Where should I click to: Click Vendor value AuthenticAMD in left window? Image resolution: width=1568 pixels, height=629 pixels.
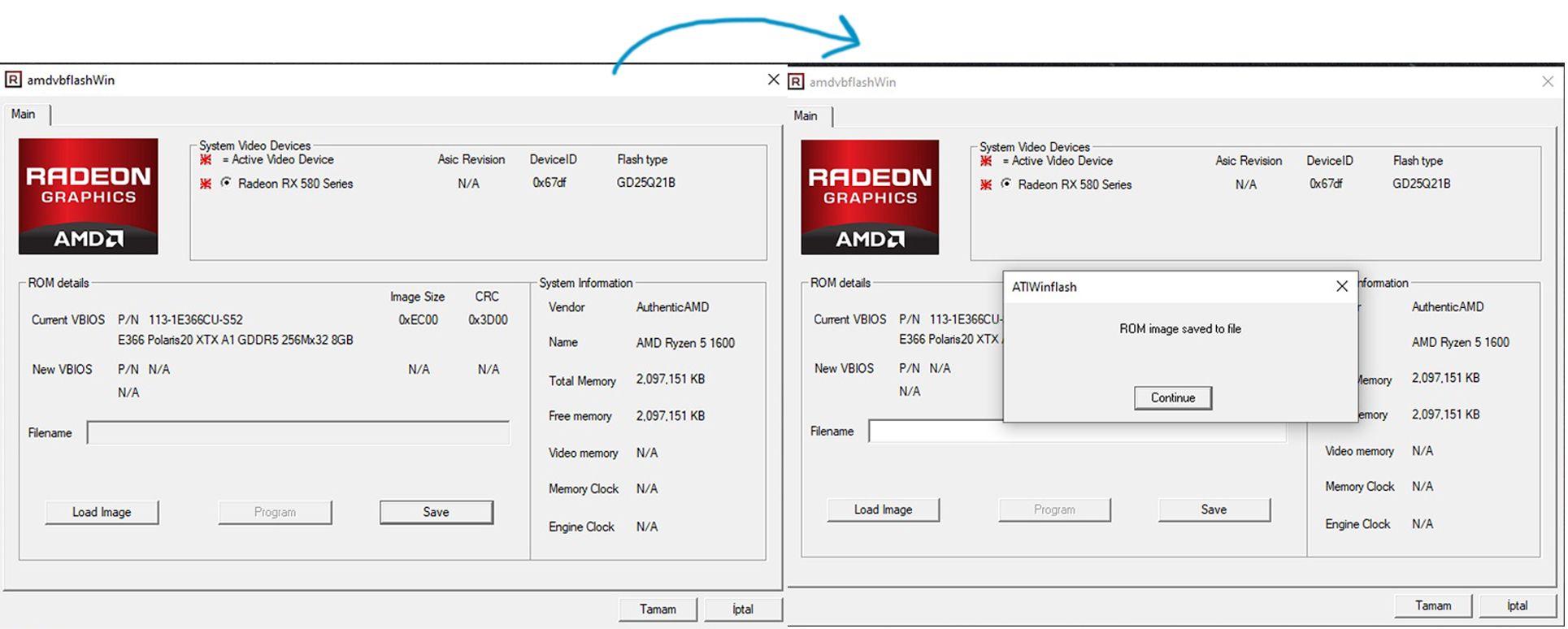pos(672,307)
